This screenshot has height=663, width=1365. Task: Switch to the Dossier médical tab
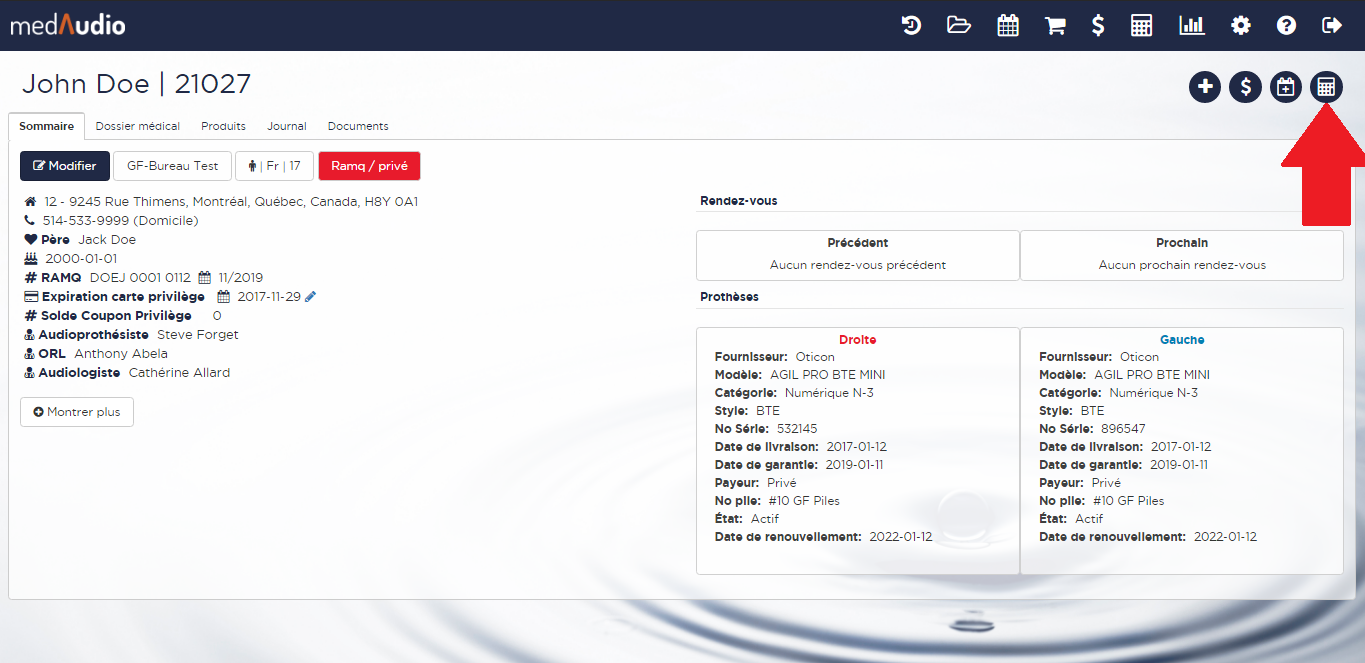(138, 126)
